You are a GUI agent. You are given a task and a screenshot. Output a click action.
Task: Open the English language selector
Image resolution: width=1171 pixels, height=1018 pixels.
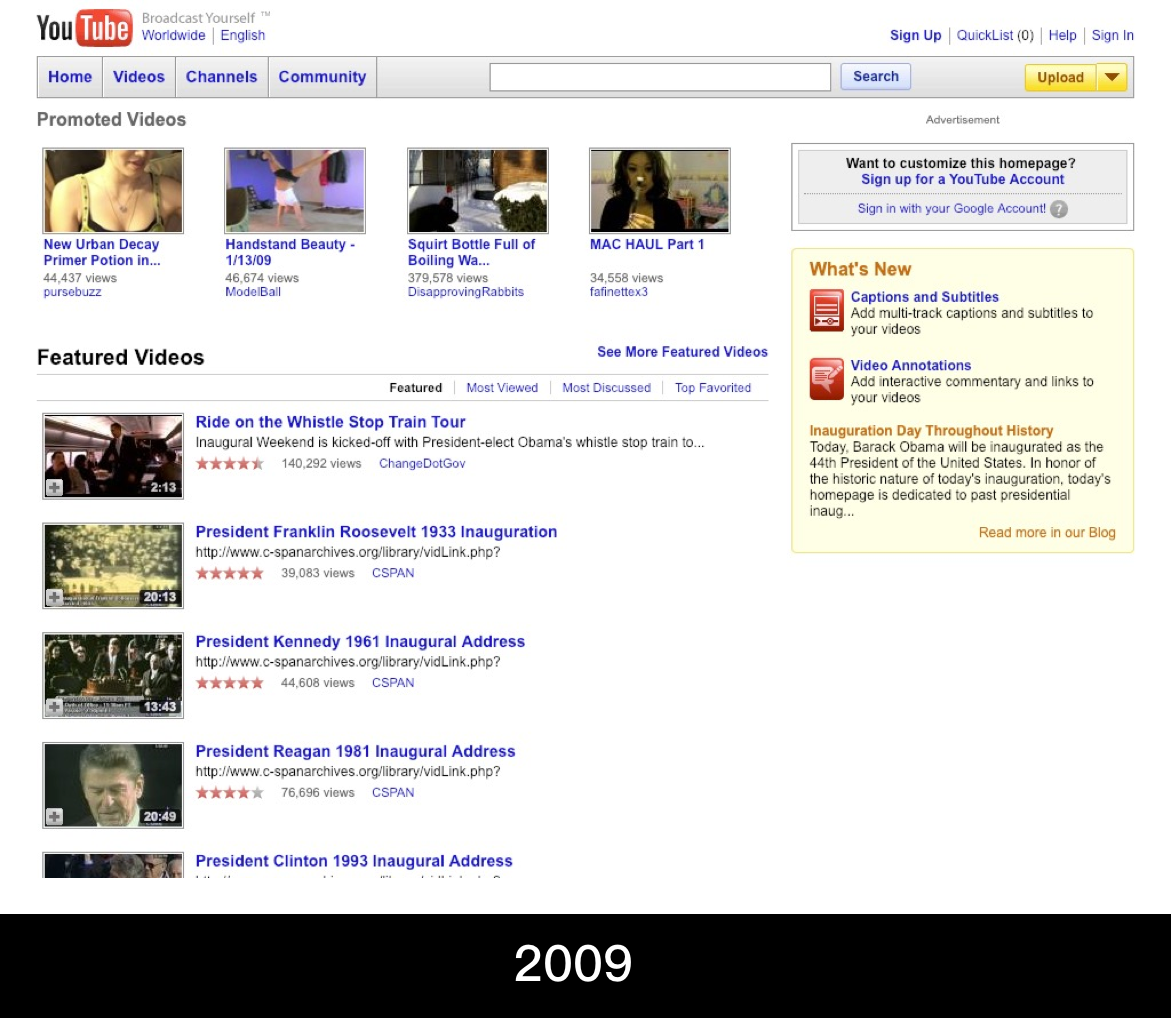[x=243, y=35]
